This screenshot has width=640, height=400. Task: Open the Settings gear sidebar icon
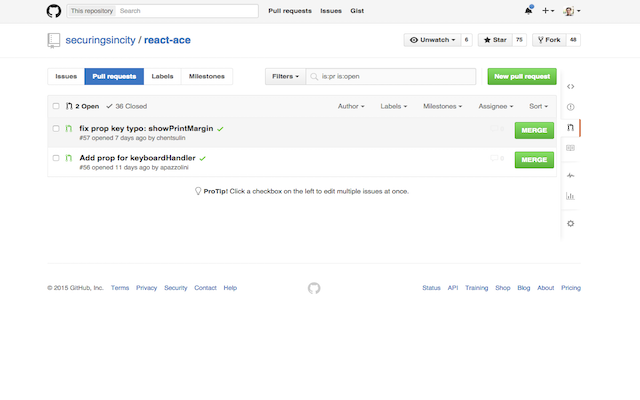(x=571, y=223)
